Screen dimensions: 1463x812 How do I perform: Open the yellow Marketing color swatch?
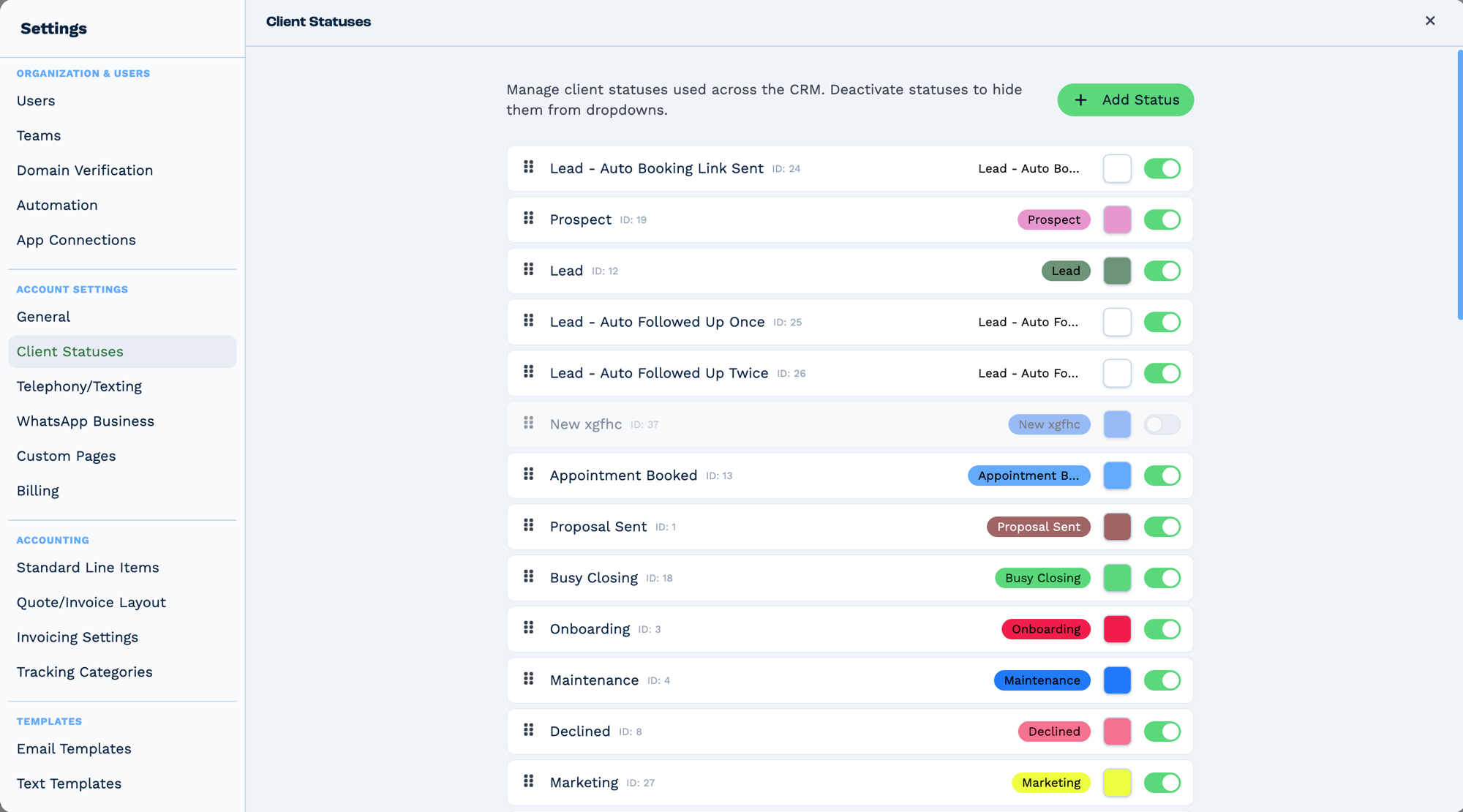click(x=1117, y=783)
